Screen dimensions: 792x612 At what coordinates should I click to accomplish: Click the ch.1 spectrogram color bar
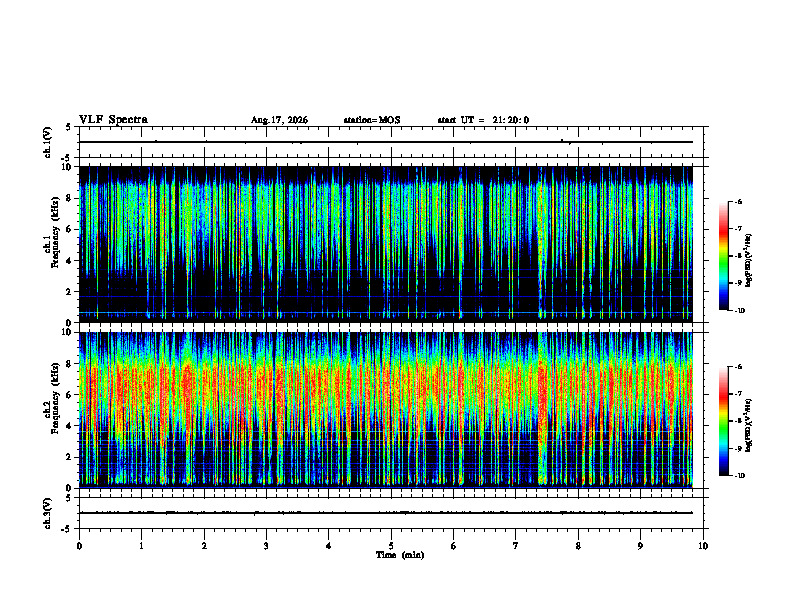(723, 256)
